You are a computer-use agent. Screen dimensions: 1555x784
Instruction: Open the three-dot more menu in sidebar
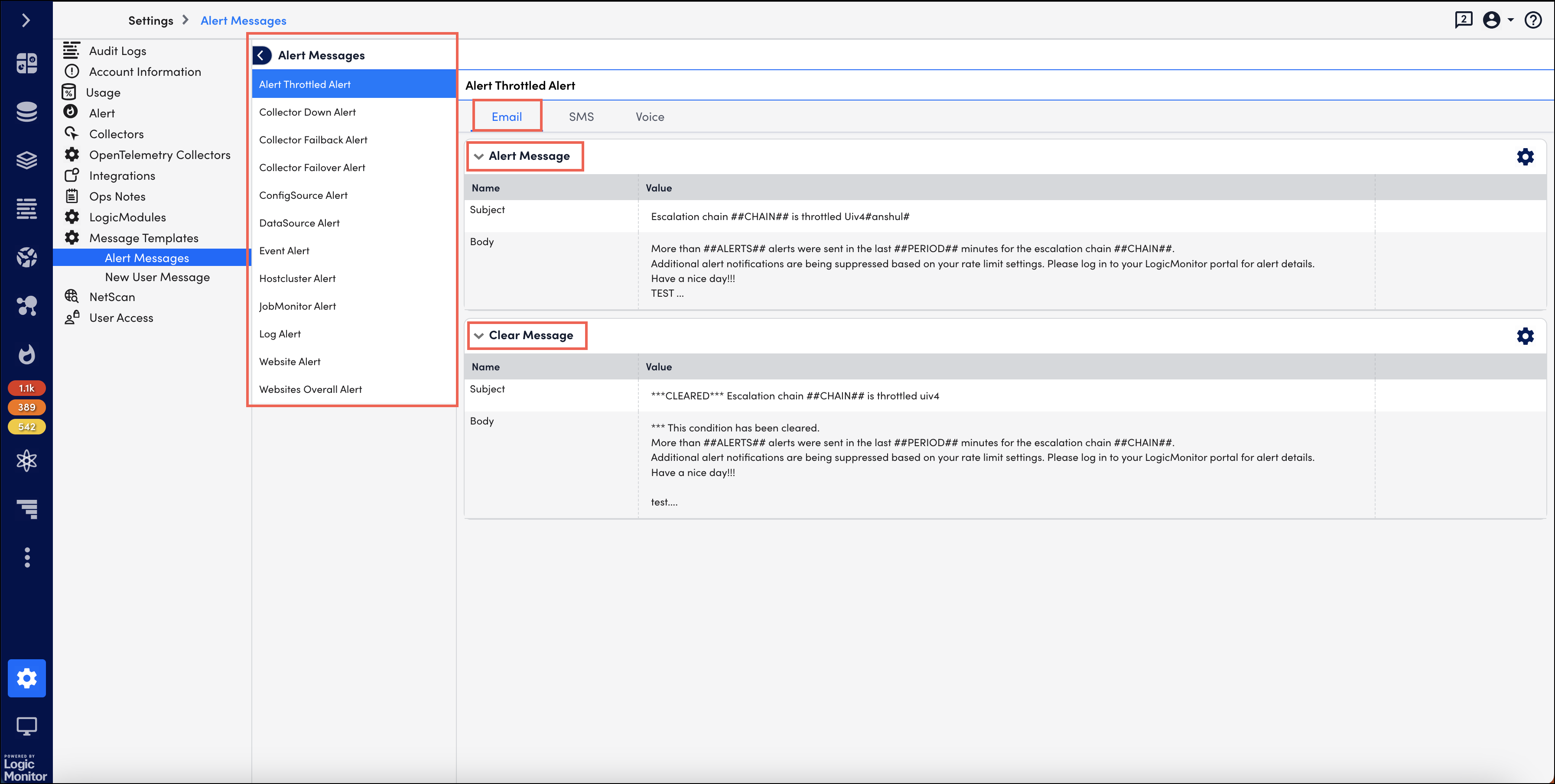click(x=26, y=557)
